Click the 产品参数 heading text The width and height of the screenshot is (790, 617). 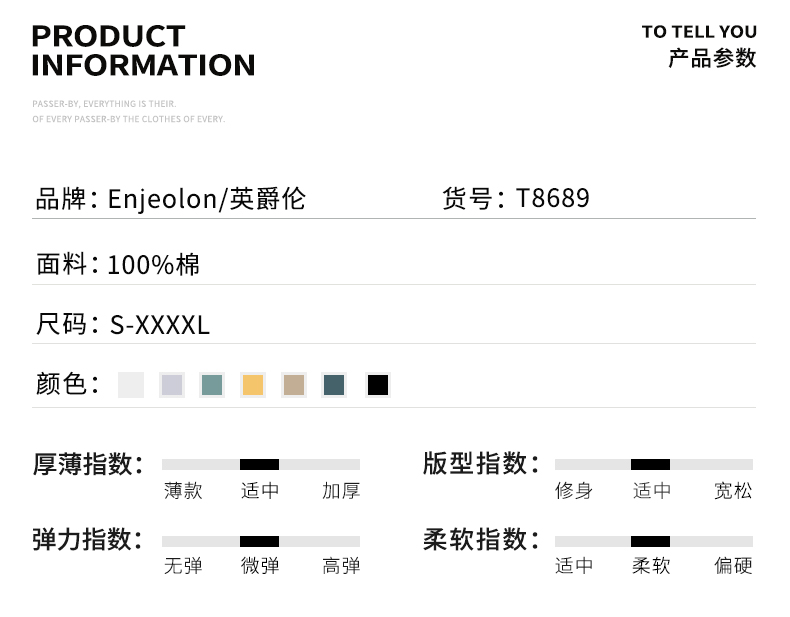click(x=712, y=58)
